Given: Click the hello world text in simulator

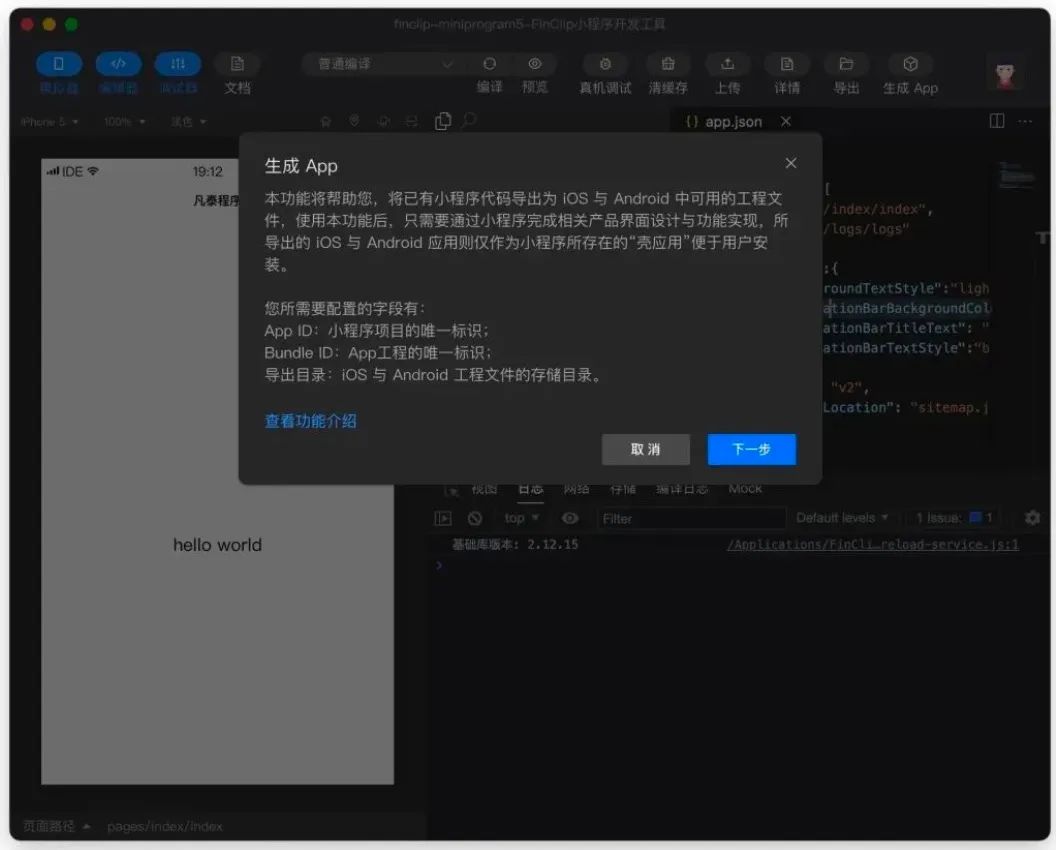Looking at the screenshot, I should point(218,545).
